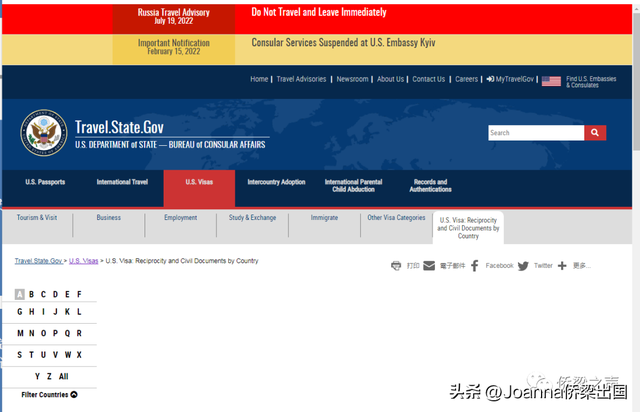The width and height of the screenshot is (640, 412).
Task: Filter countries by letter N
Action: click(31, 333)
